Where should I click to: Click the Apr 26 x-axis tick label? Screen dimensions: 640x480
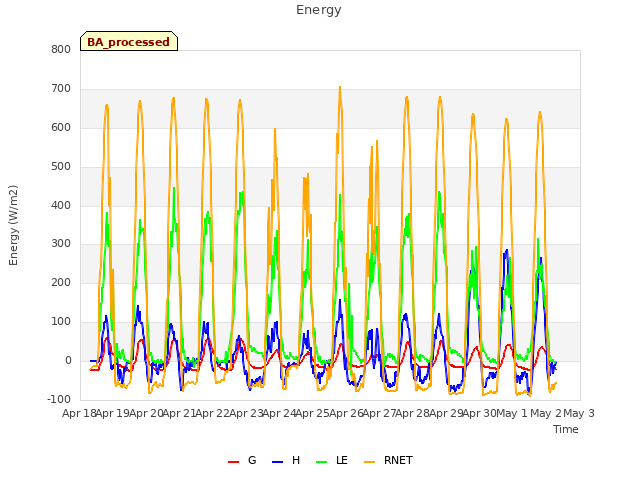[346, 413]
